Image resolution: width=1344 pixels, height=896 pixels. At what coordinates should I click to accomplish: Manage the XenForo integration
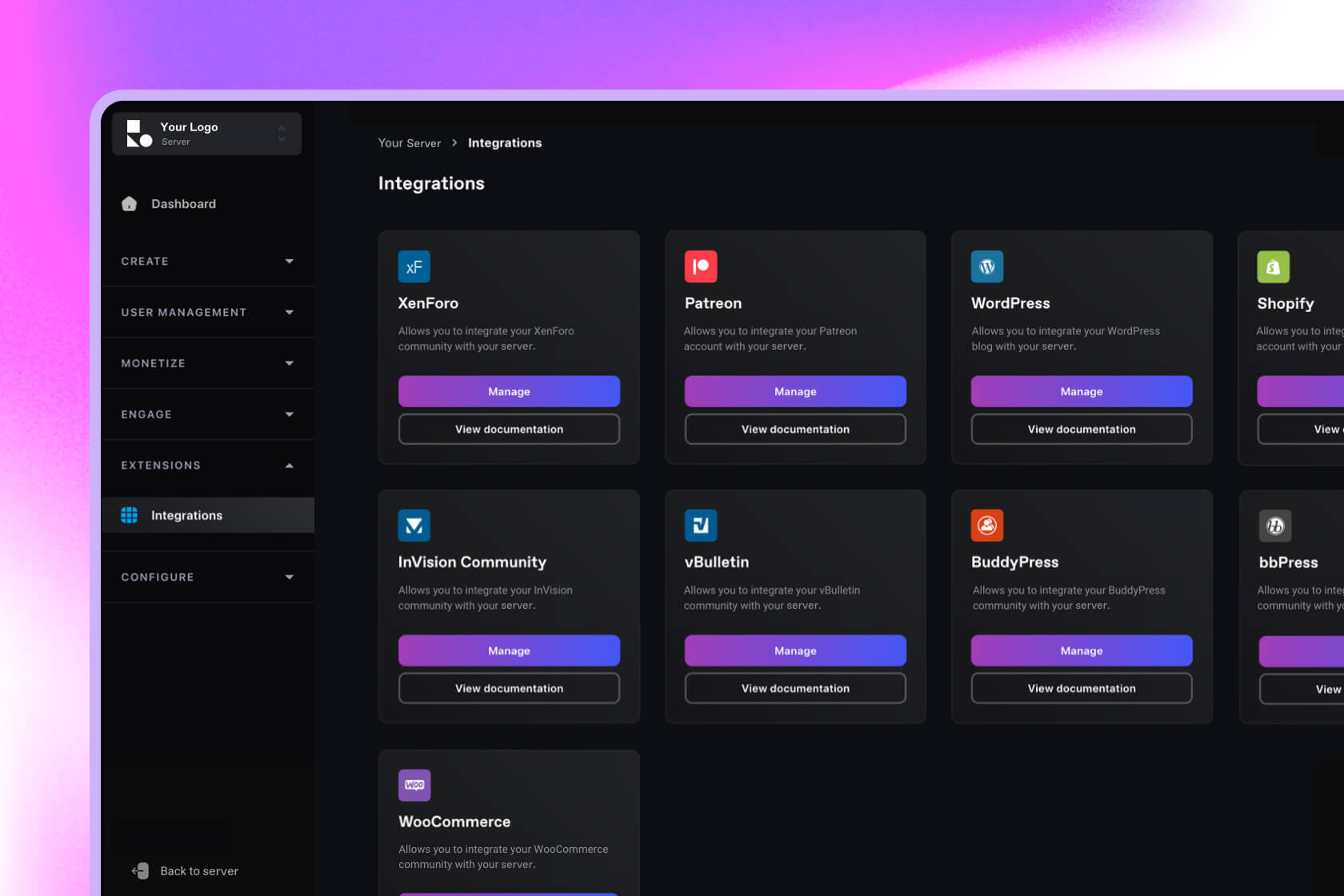point(509,391)
